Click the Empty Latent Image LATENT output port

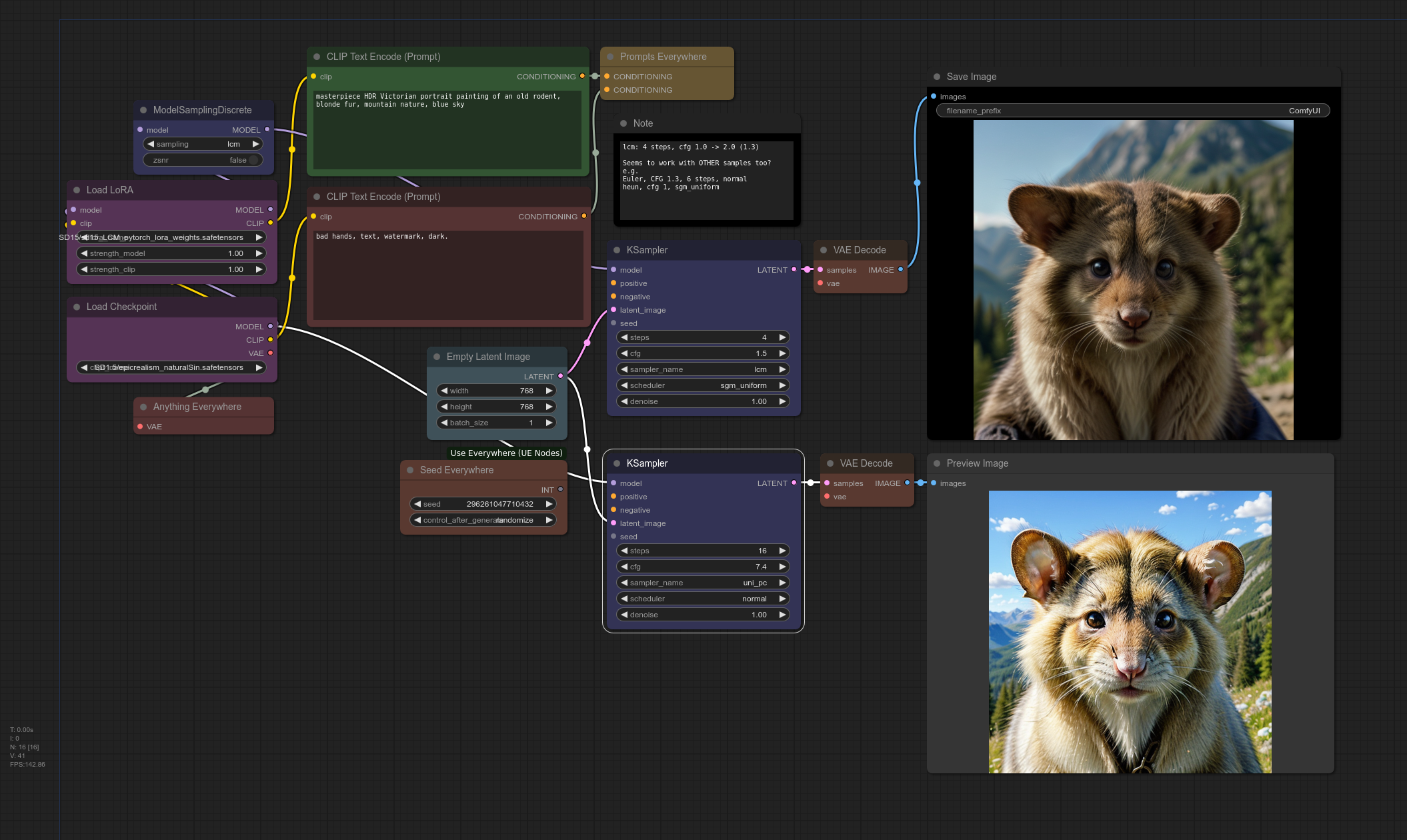tap(560, 376)
